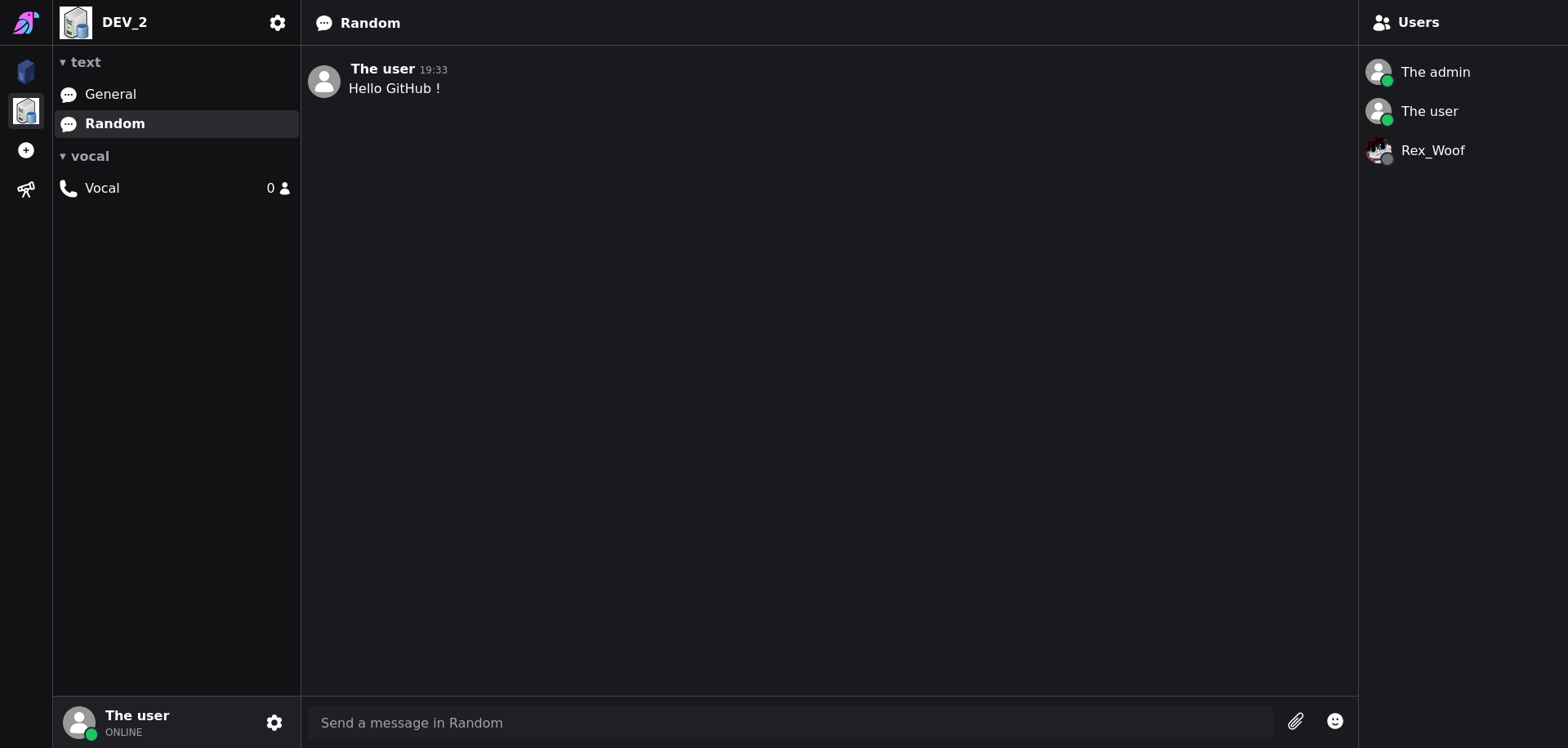Select the home server cube icon
The image size is (1568, 748).
(x=26, y=72)
